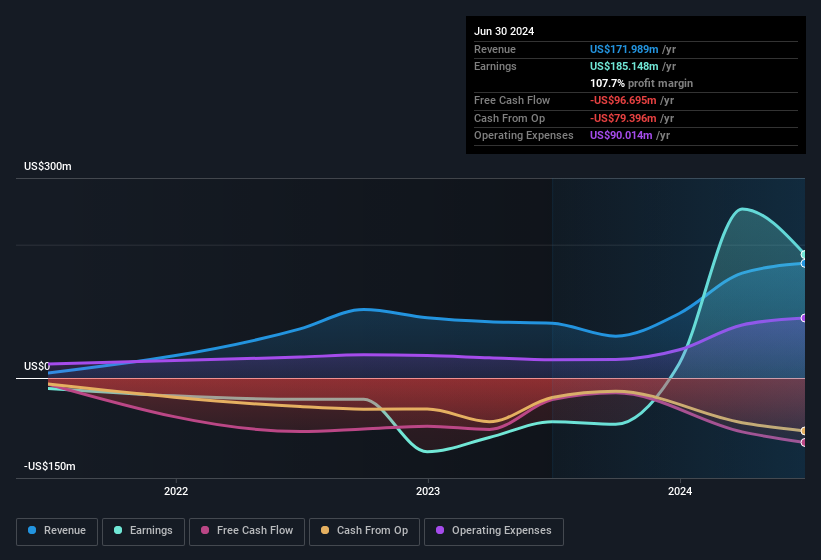Click the 2022 x-axis label

(176, 491)
